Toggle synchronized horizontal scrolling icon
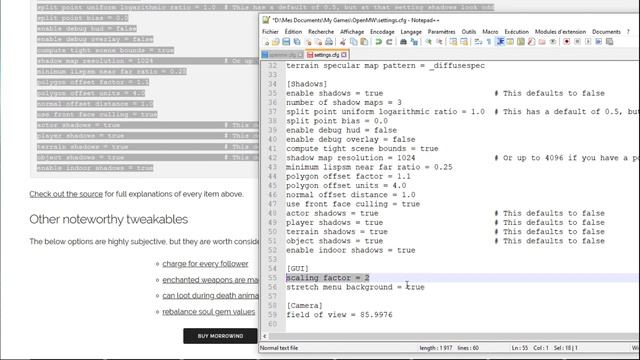 (464, 42)
